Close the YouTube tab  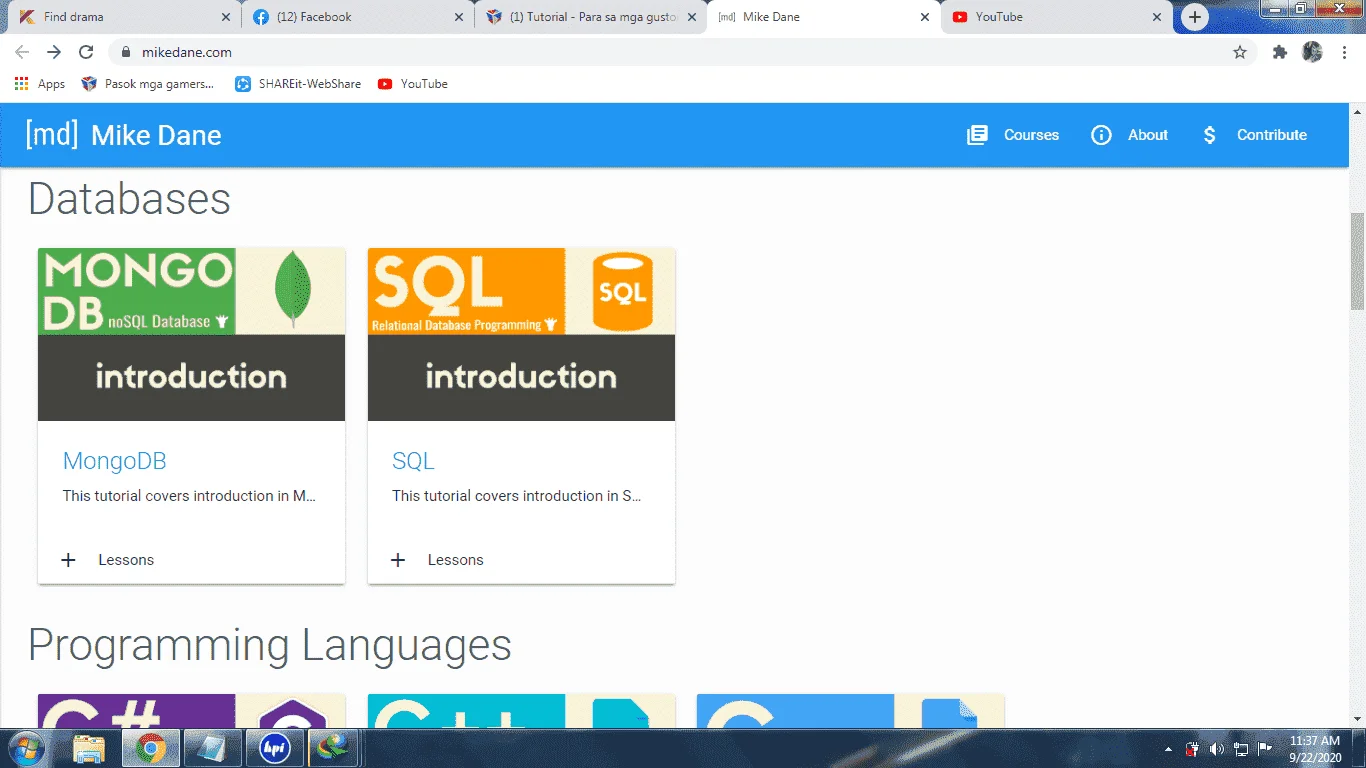click(1157, 17)
